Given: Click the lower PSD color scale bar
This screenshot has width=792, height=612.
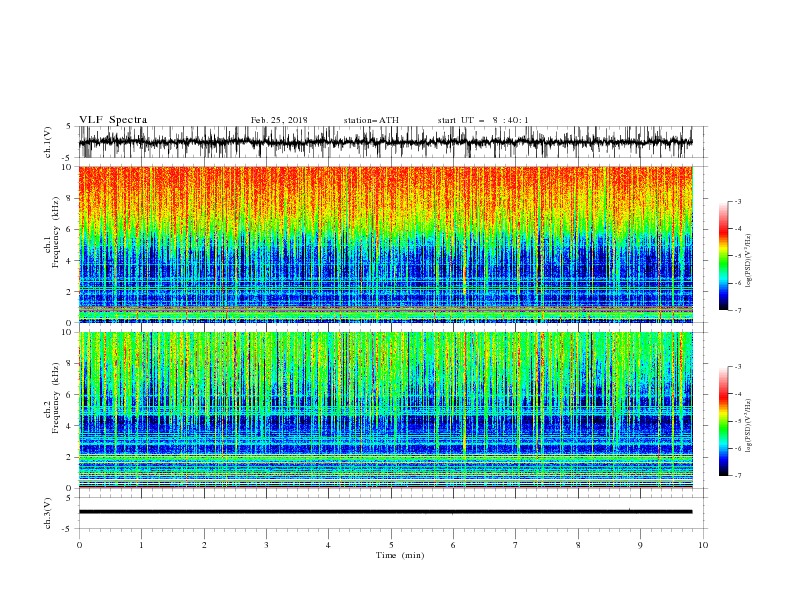Looking at the screenshot, I should (724, 421).
